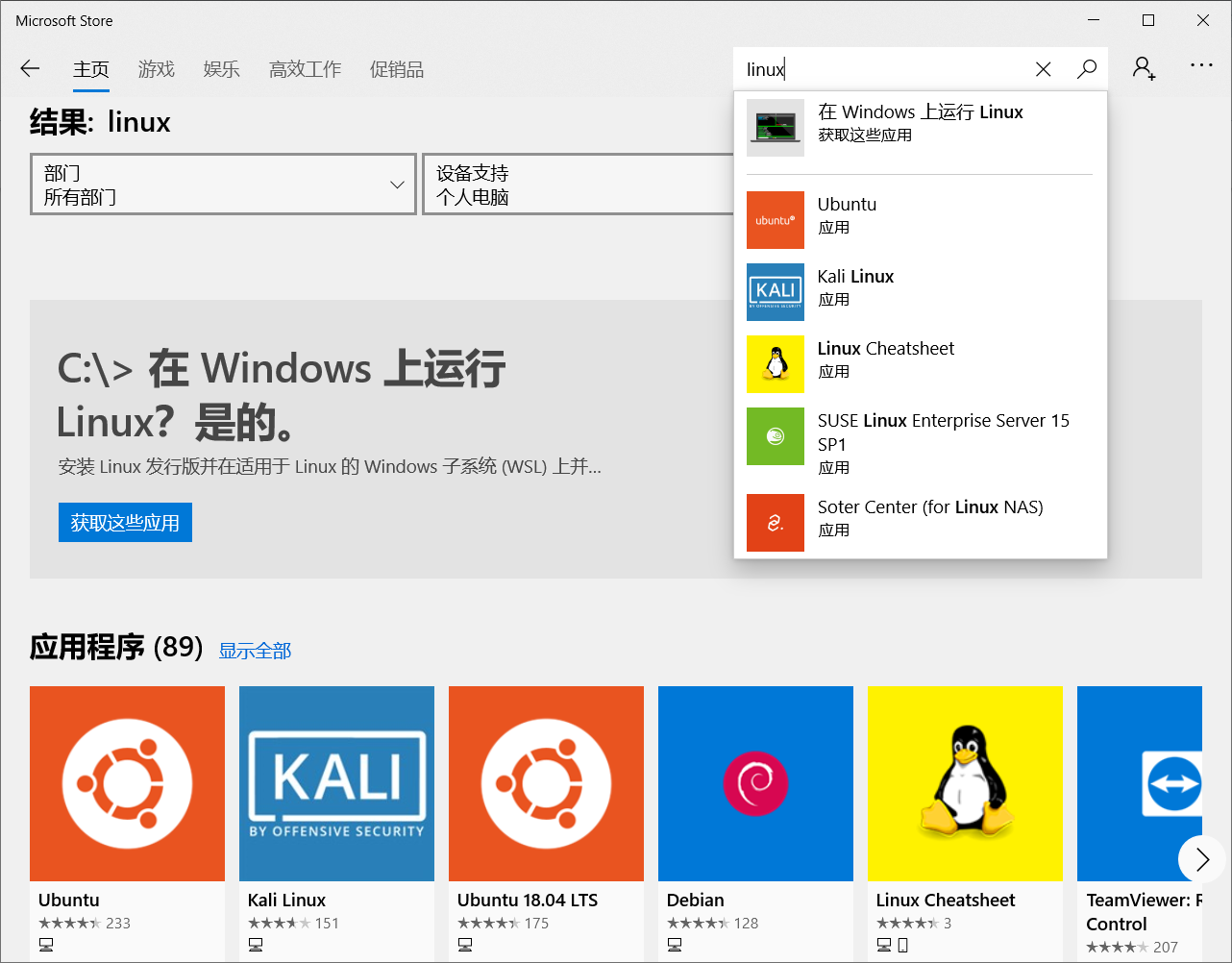Open the Ubuntu app tile image
The width and height of the screenshot is (1232, 963).
[x=127, y=783]
